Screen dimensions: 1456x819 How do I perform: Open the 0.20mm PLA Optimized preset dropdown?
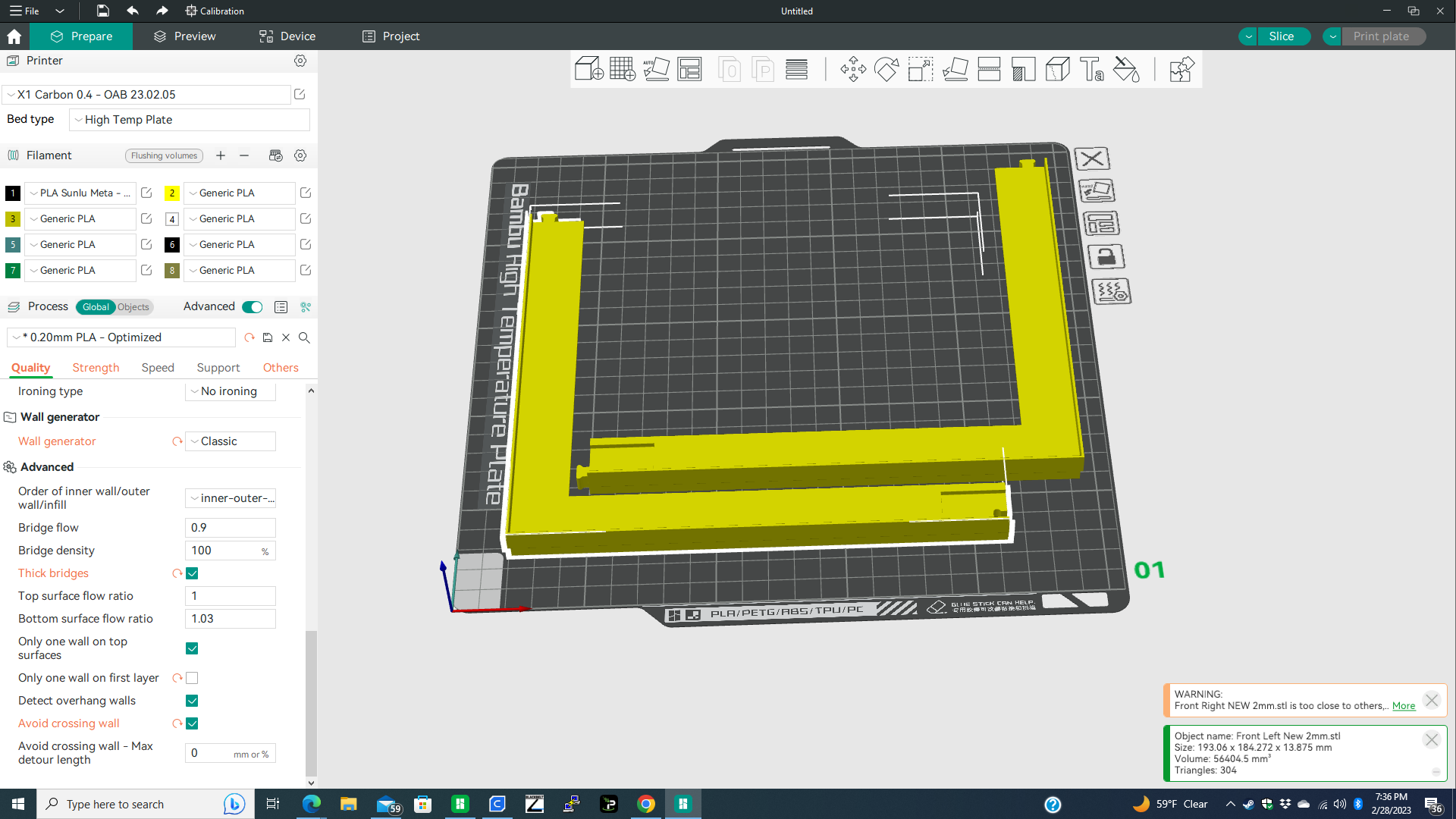121,337
